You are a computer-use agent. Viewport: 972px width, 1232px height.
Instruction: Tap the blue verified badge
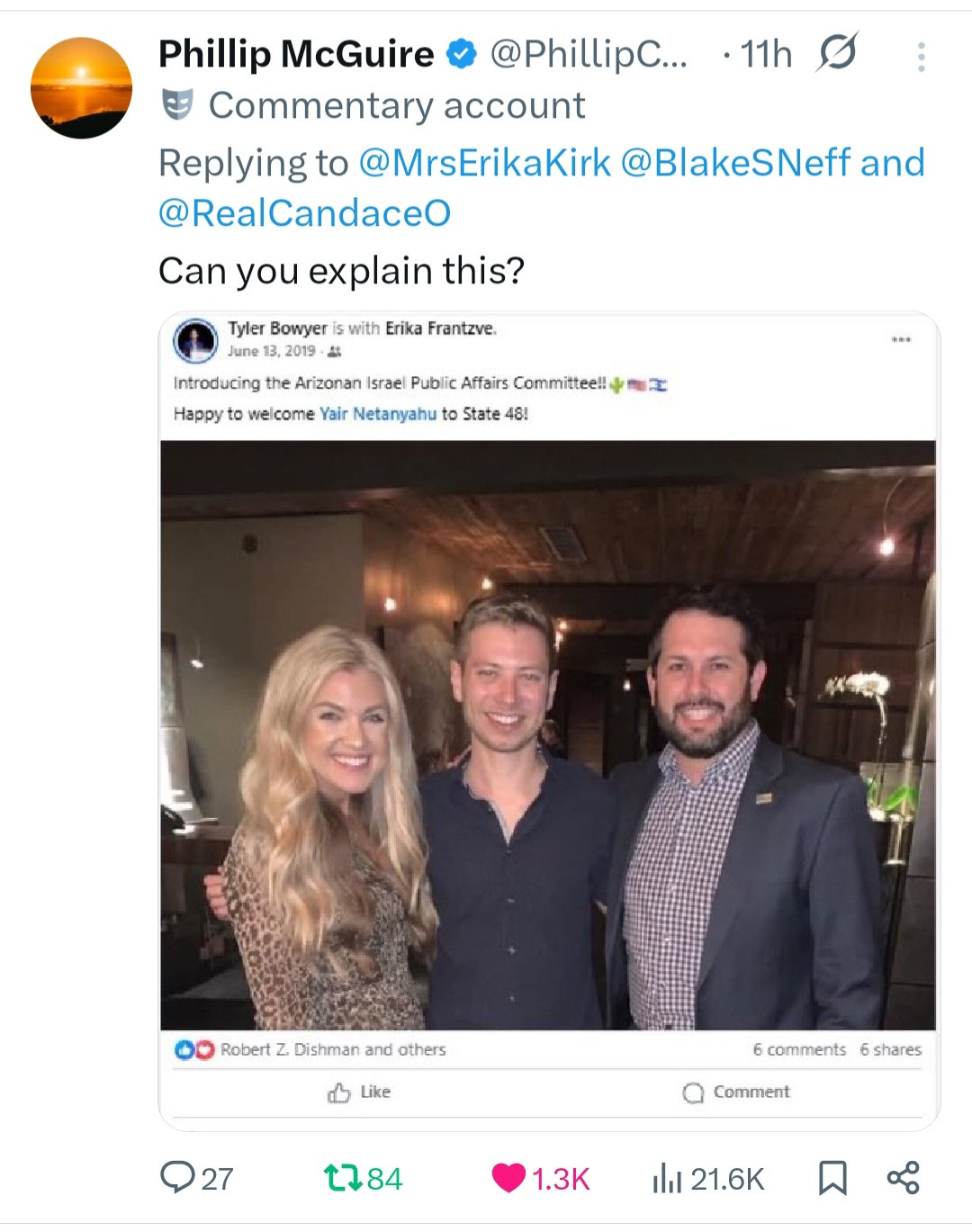[462, 54]
